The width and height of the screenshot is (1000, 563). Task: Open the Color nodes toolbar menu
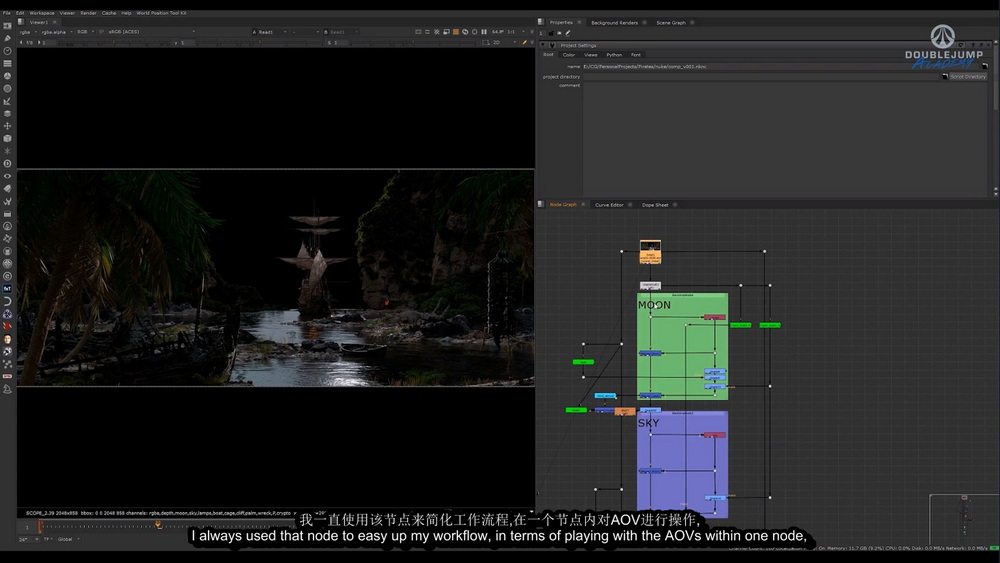pos(8,76)
